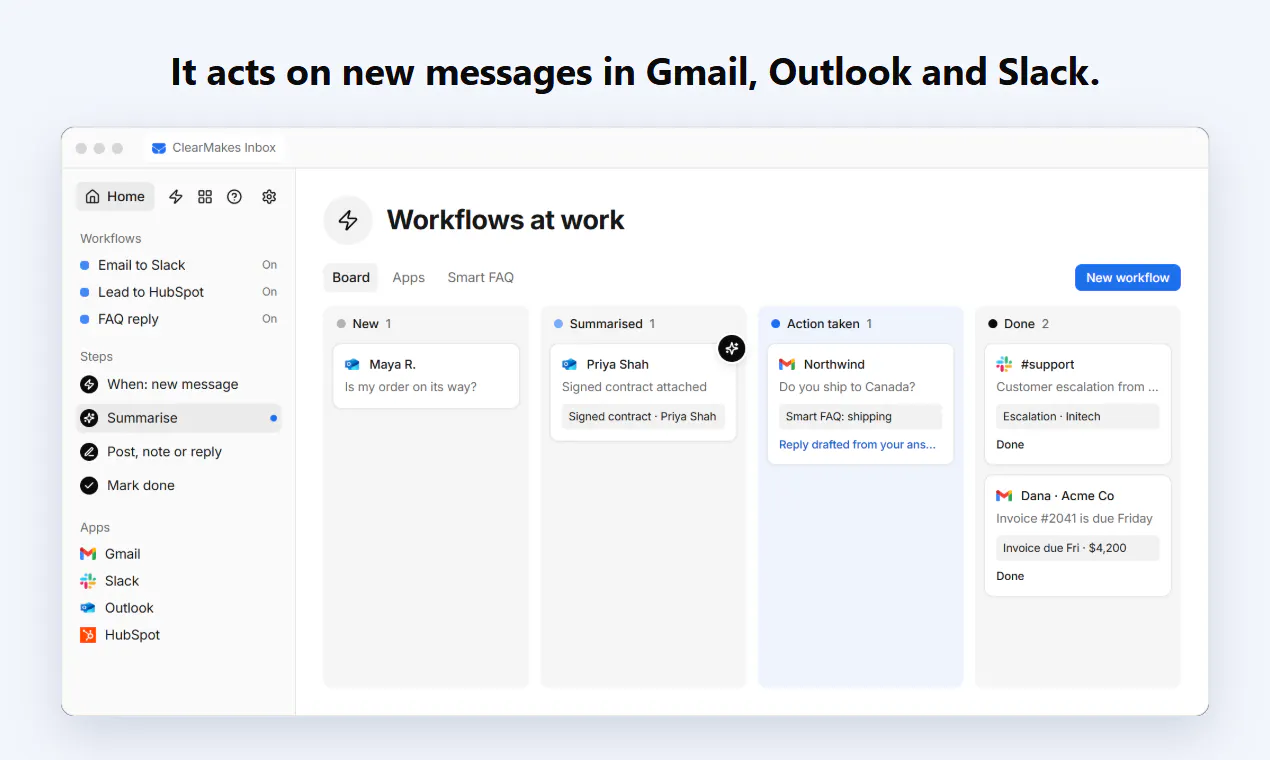Click the 'Smart FAQ: shipping' chip
The image size is (1270, 760).
[x=860, y=417]
